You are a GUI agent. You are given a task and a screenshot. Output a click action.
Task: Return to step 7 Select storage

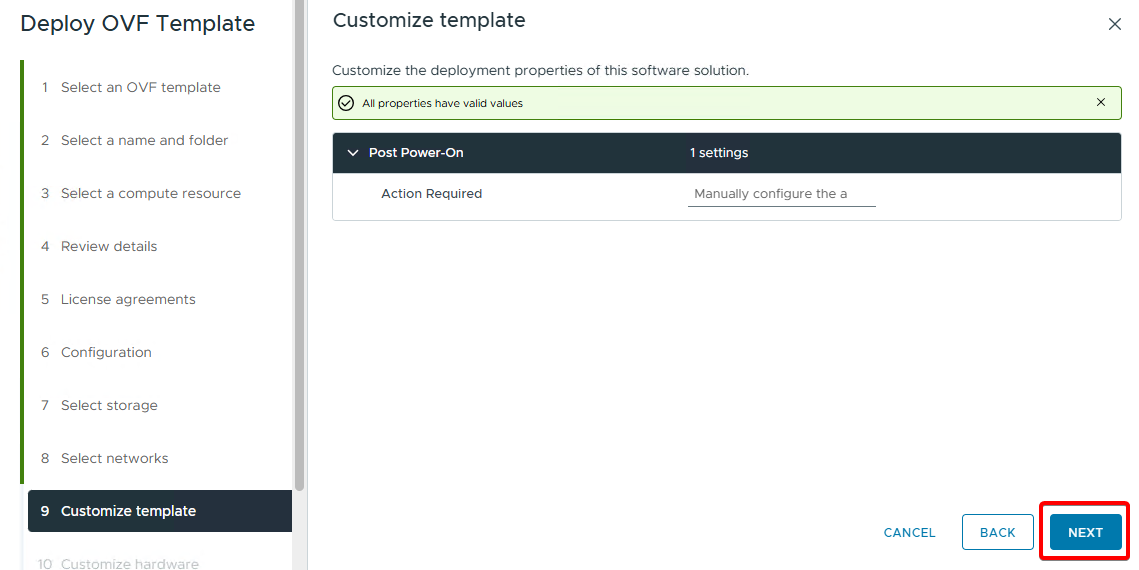tap(109, 406)
